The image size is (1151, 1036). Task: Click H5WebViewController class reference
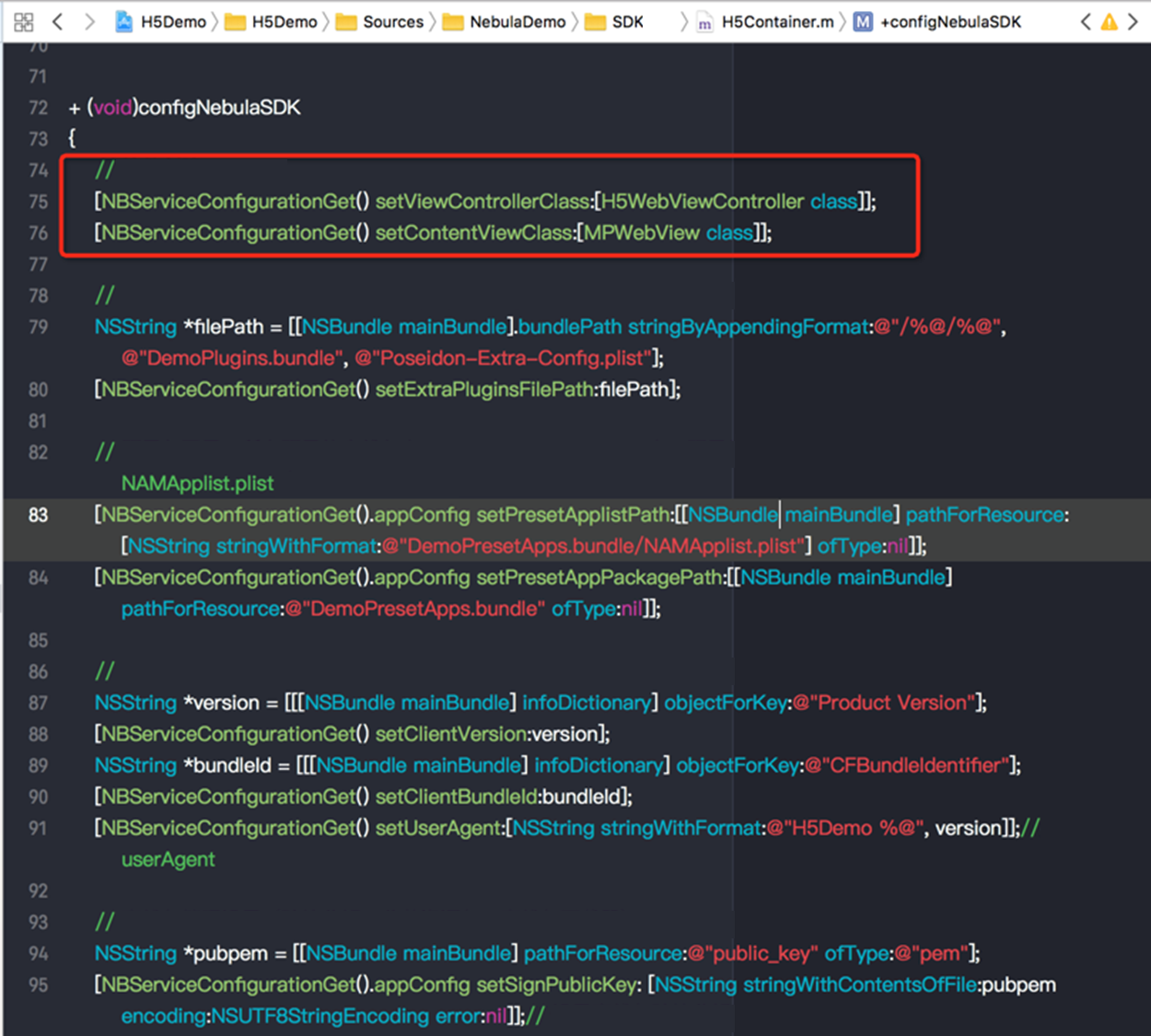tap(703, 202)
